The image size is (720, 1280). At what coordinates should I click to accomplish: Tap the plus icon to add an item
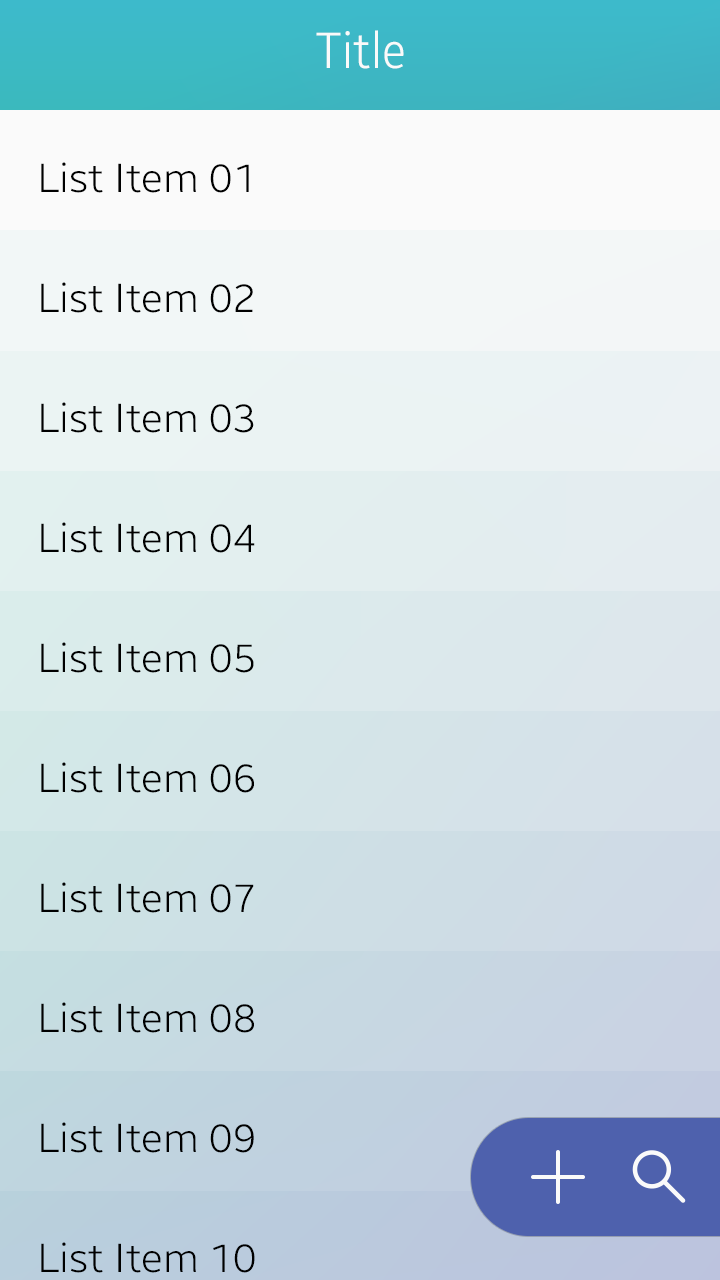click(557, 1177)
